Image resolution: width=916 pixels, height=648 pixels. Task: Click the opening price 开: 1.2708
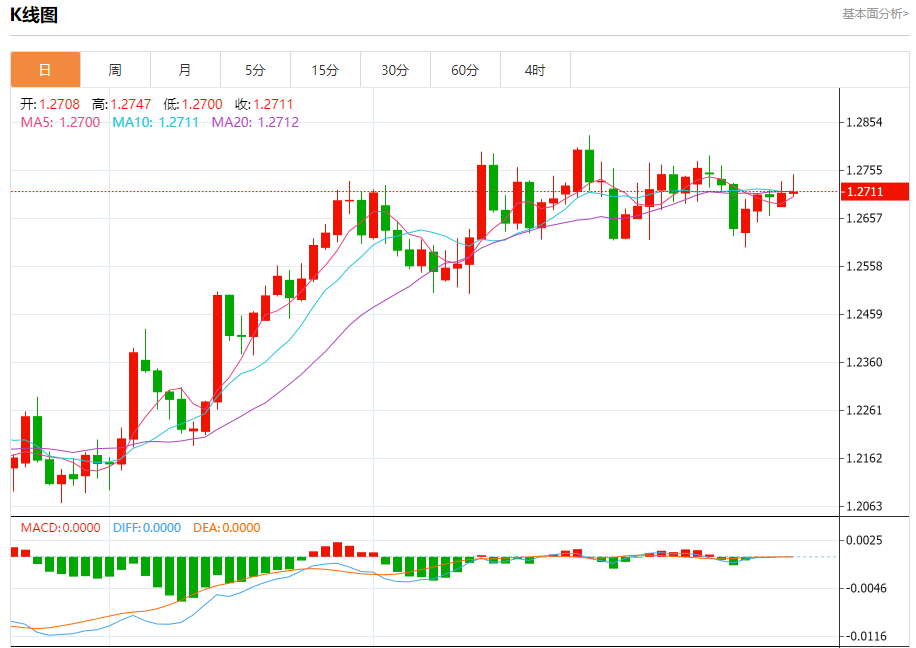coord(50,104)
